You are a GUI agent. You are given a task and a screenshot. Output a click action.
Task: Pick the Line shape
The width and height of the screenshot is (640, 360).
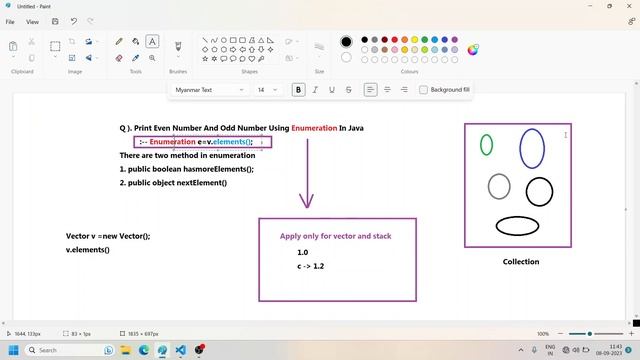point(205,40)
